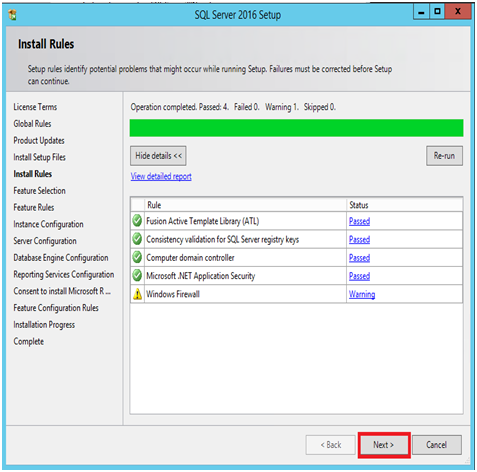Select Global Rules step in sidebar
The image size is (477, 472).
click(32, 124)
